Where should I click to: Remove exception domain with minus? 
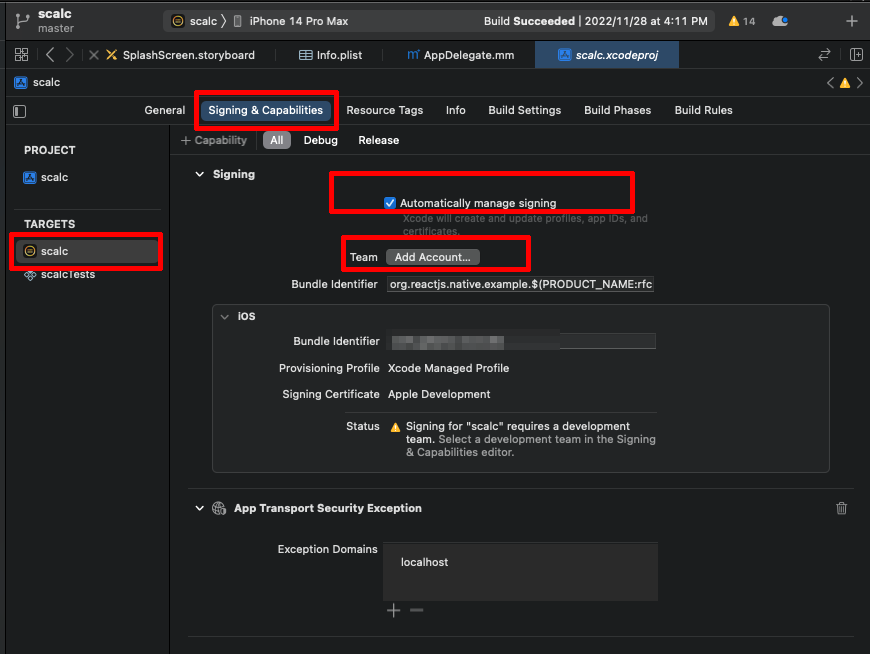pos(417,611)
